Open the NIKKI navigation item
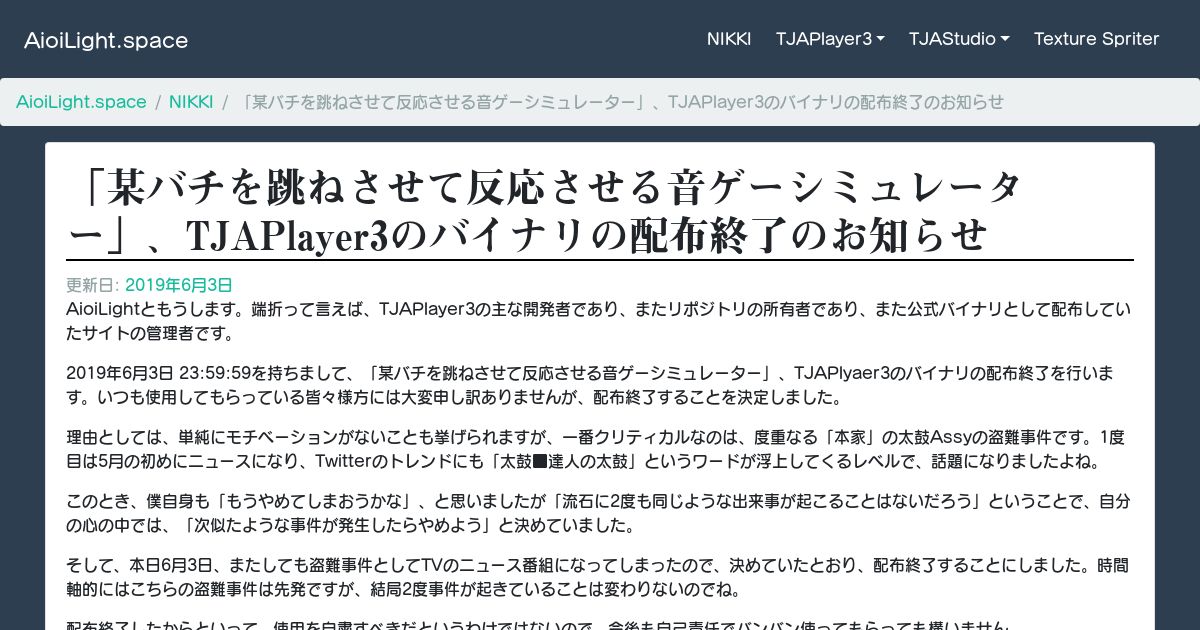 point(729,39)
